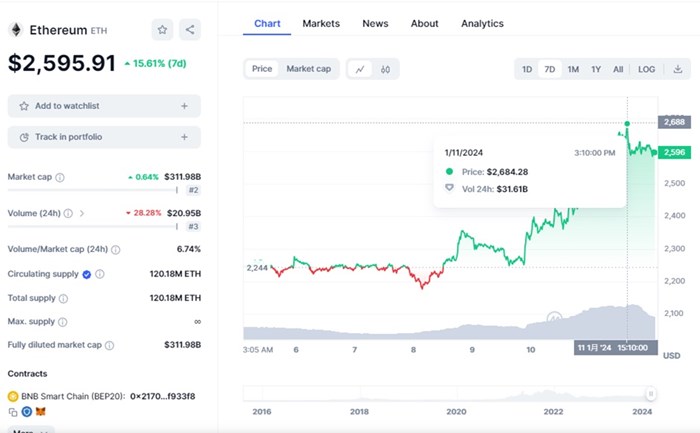This screenshot has height=433, width=700.
Task: Toggle chart to Price view
Action: [262, 69]
